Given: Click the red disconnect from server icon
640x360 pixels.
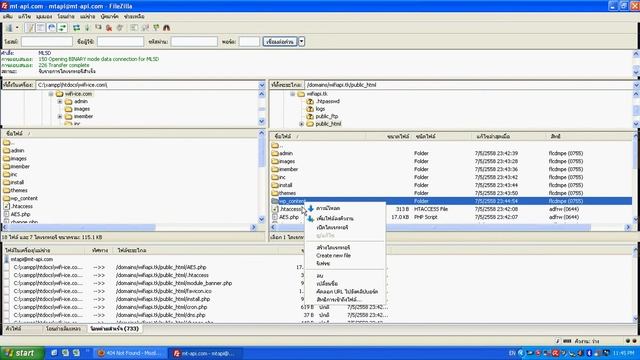Looking at the screenshot, I should click(x=109, y=28).
